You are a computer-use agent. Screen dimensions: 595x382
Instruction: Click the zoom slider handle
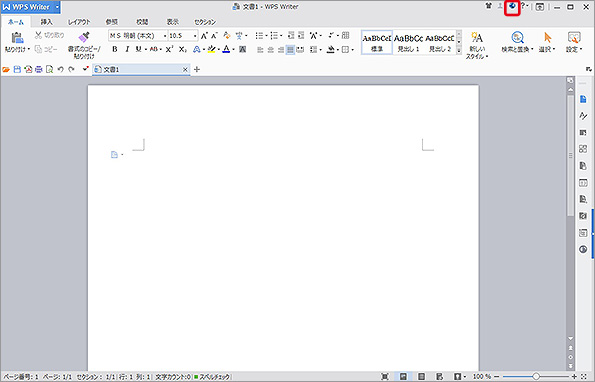pyautogui.click(x=536, y=376)
